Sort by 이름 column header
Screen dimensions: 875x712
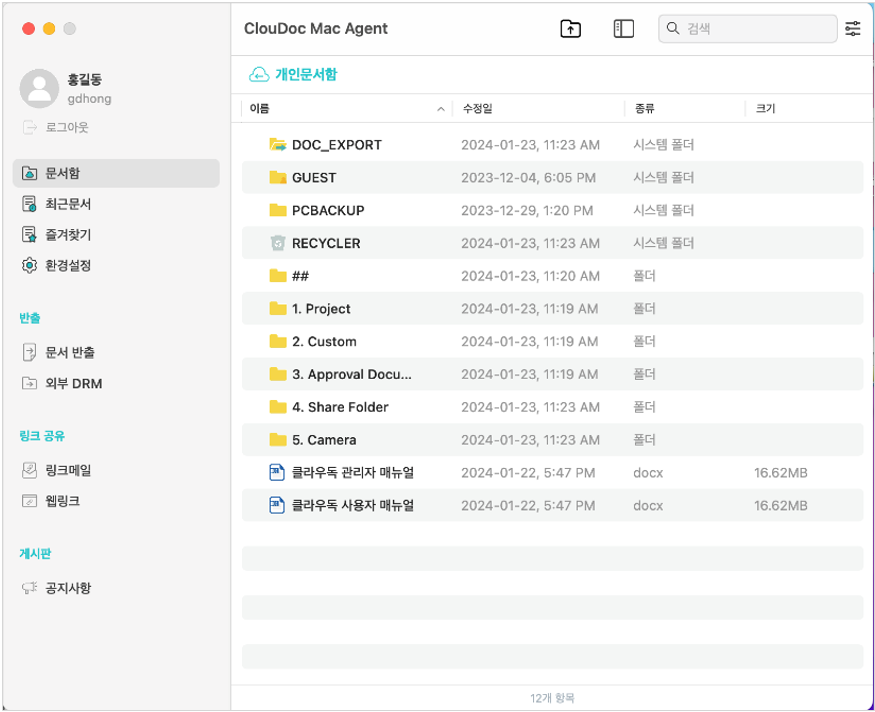[259, 108]
